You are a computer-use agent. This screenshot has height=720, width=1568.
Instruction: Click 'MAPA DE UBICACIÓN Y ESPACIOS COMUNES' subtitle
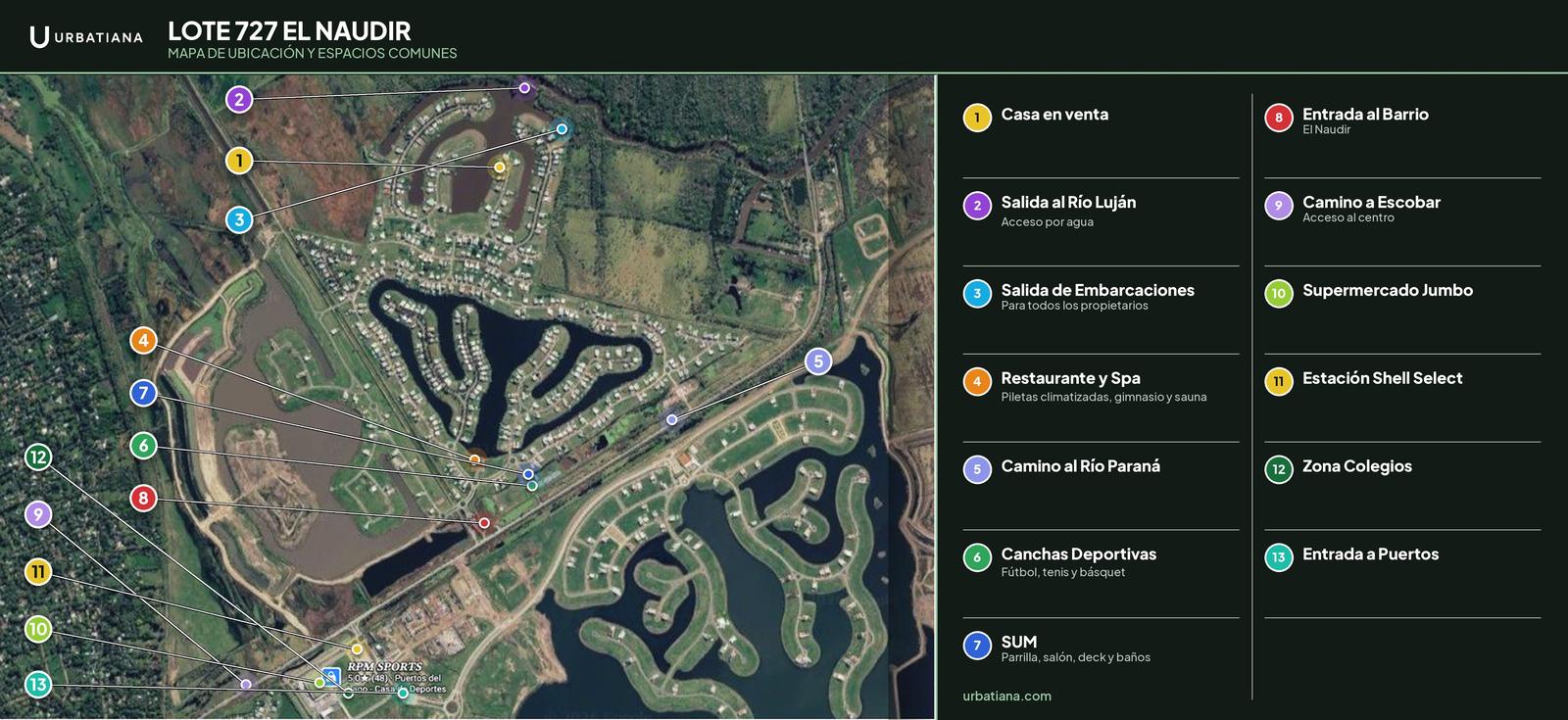(313, 53)
